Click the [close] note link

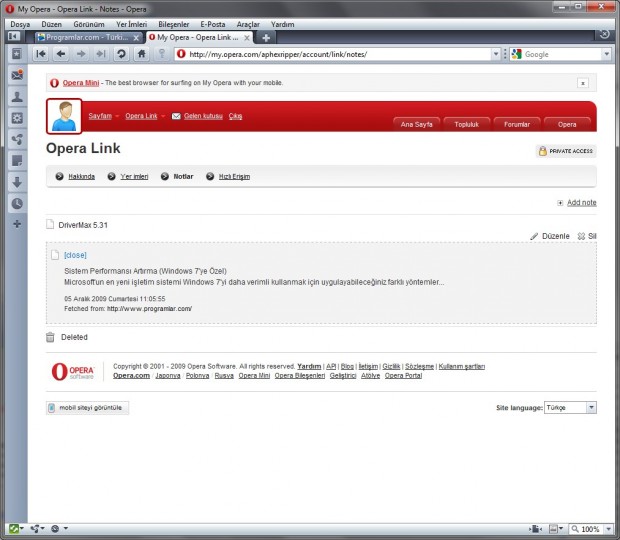(x=75, y=255)
